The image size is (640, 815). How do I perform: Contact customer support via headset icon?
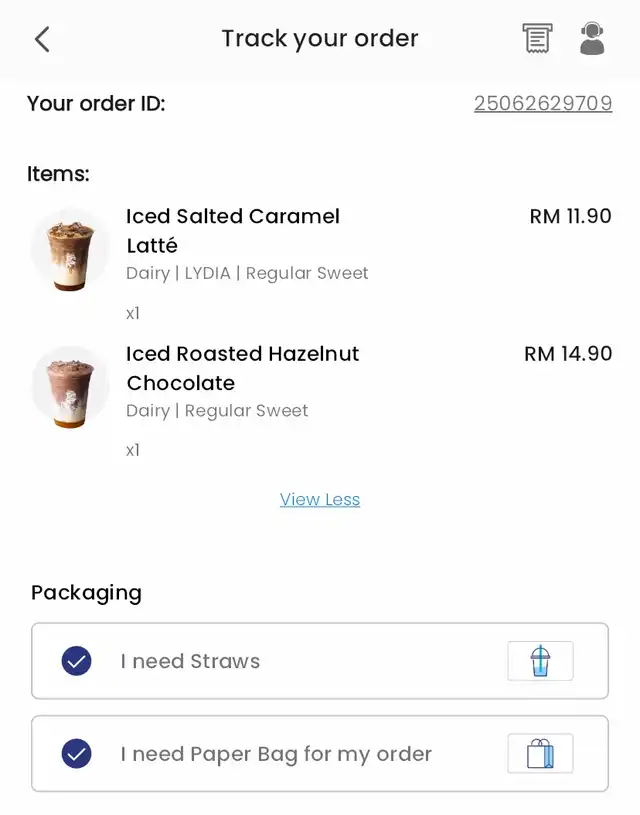(592, 39)
